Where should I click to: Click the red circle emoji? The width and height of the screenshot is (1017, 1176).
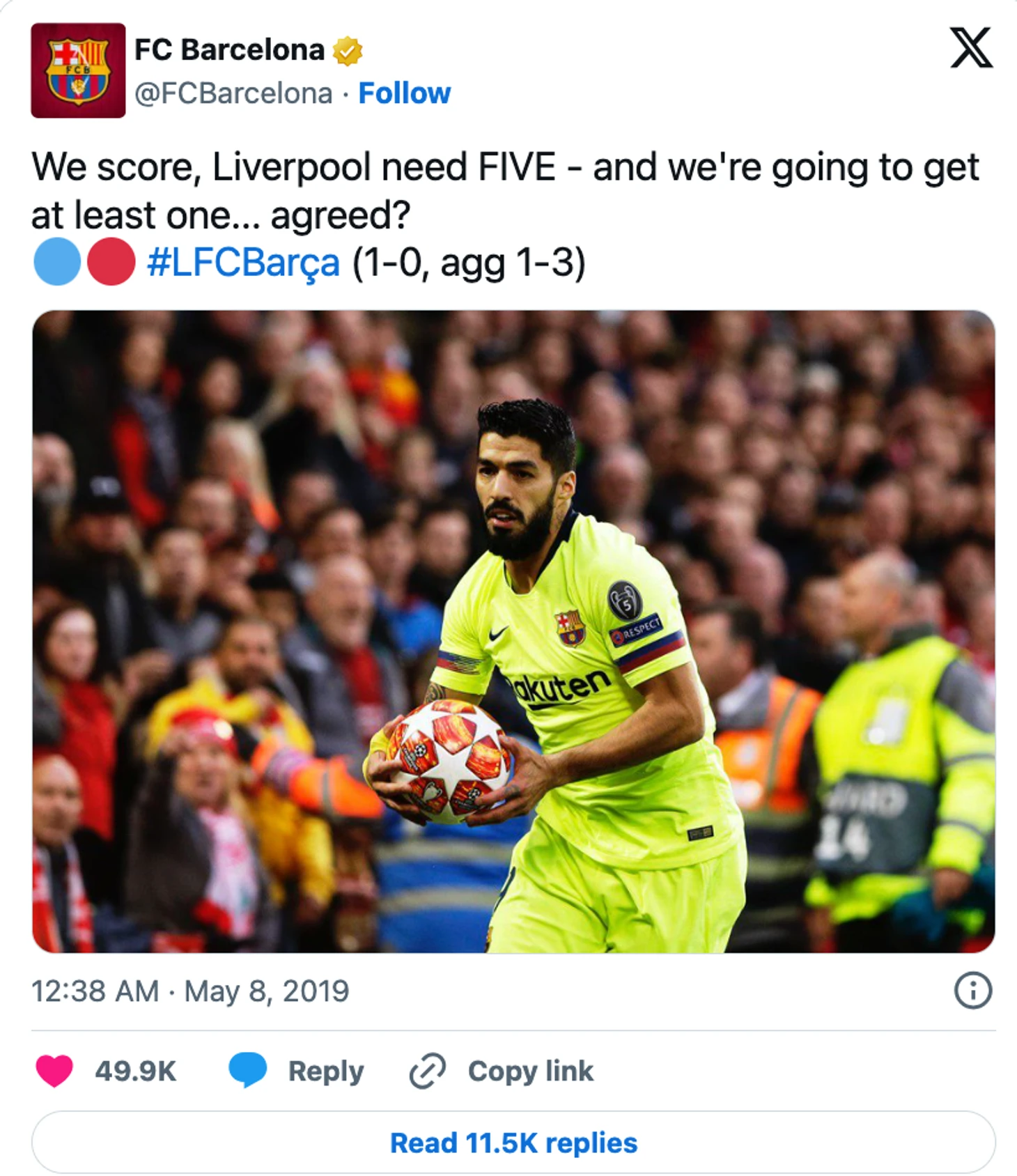[x=111, y=262]
